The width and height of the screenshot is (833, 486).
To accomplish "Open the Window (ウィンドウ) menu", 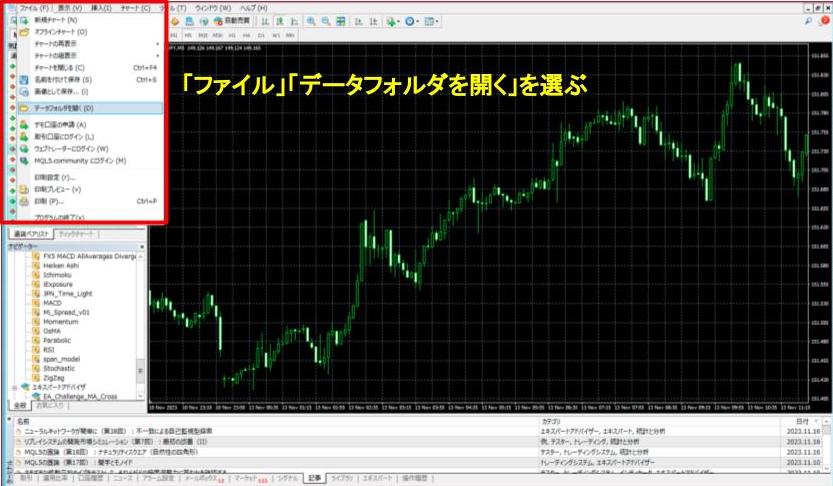I will [212, 8].
